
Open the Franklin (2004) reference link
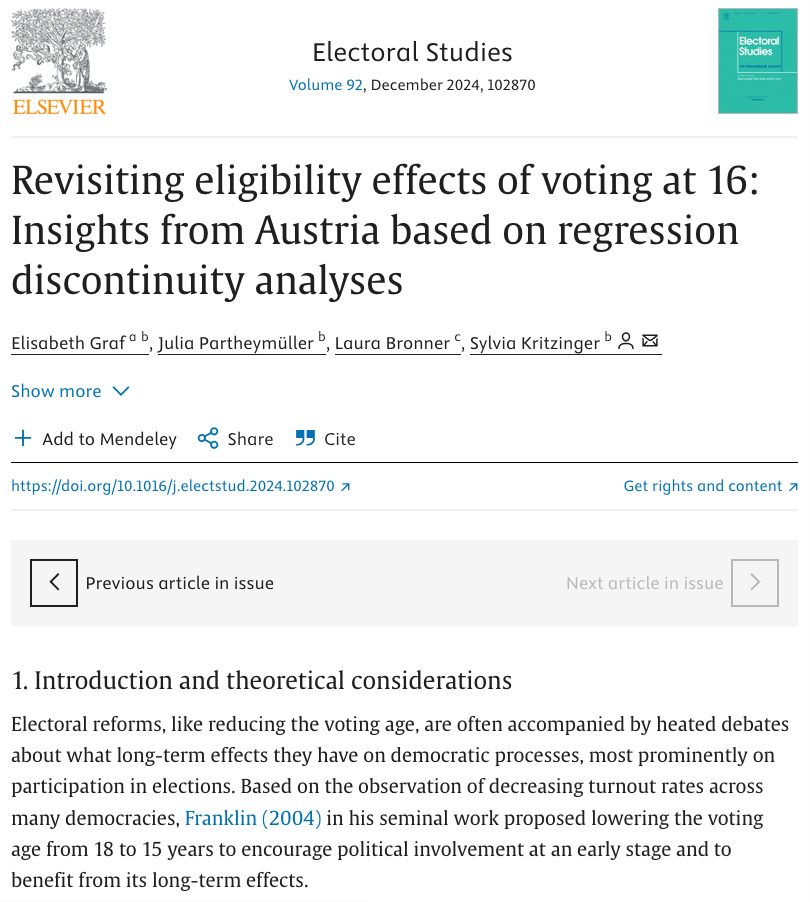click(x=253, y=819)
